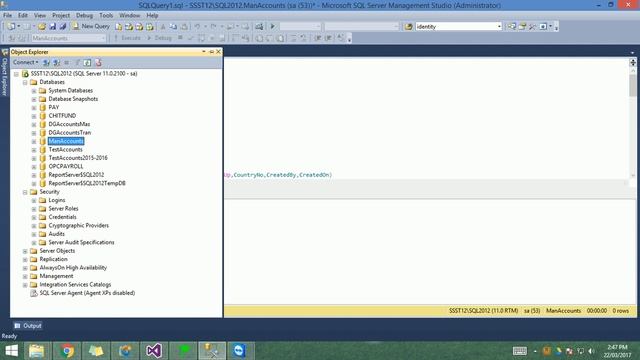Select Server Audit Specifications folder

click(x=81, y=242)
